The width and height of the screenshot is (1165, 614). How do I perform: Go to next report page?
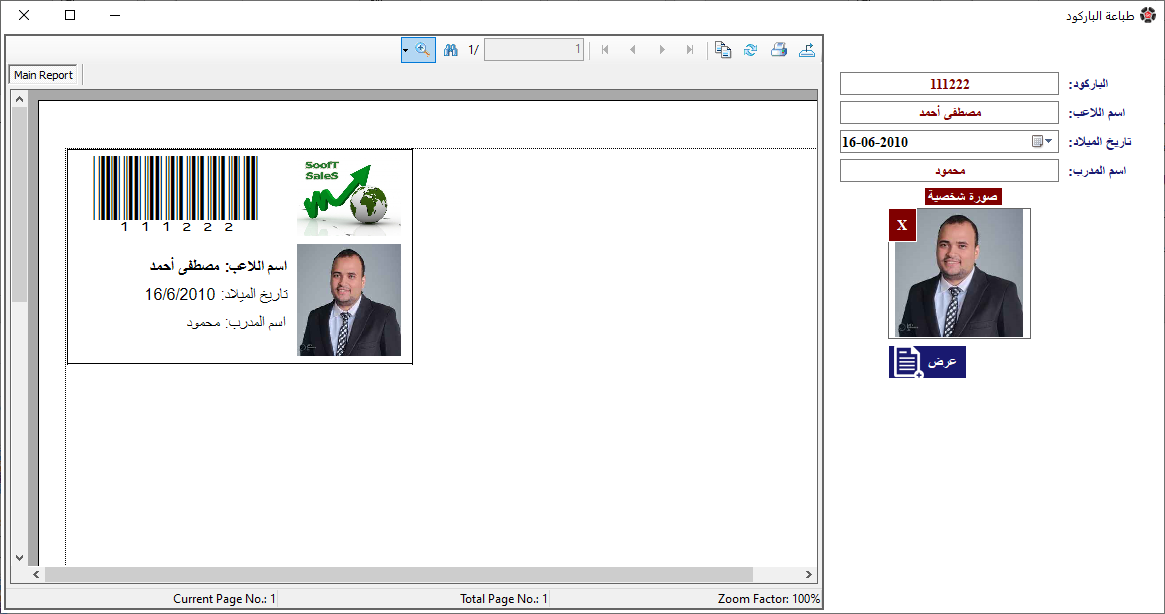[x=662, y=50]
